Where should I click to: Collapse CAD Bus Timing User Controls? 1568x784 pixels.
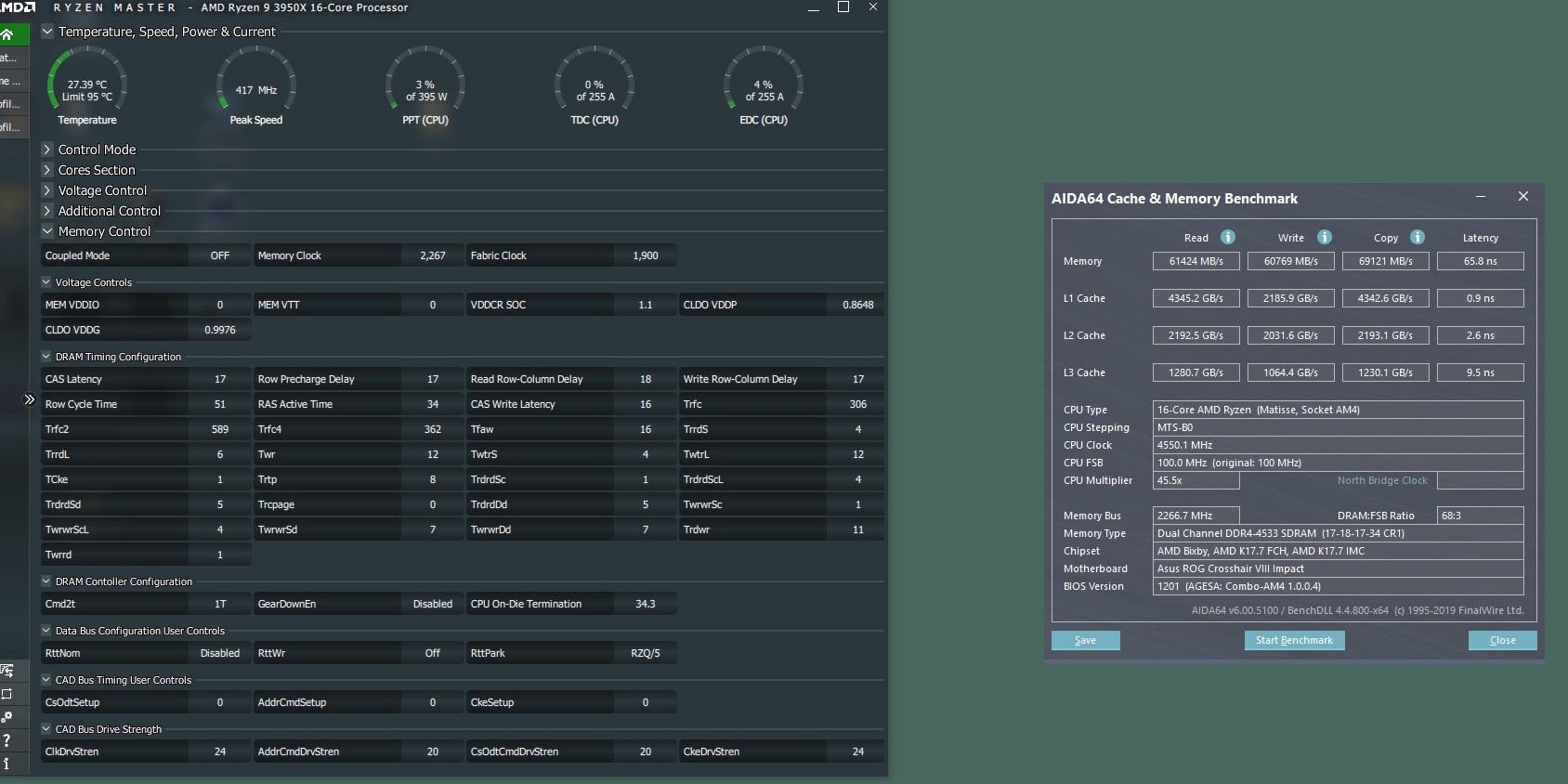point(46,680)
